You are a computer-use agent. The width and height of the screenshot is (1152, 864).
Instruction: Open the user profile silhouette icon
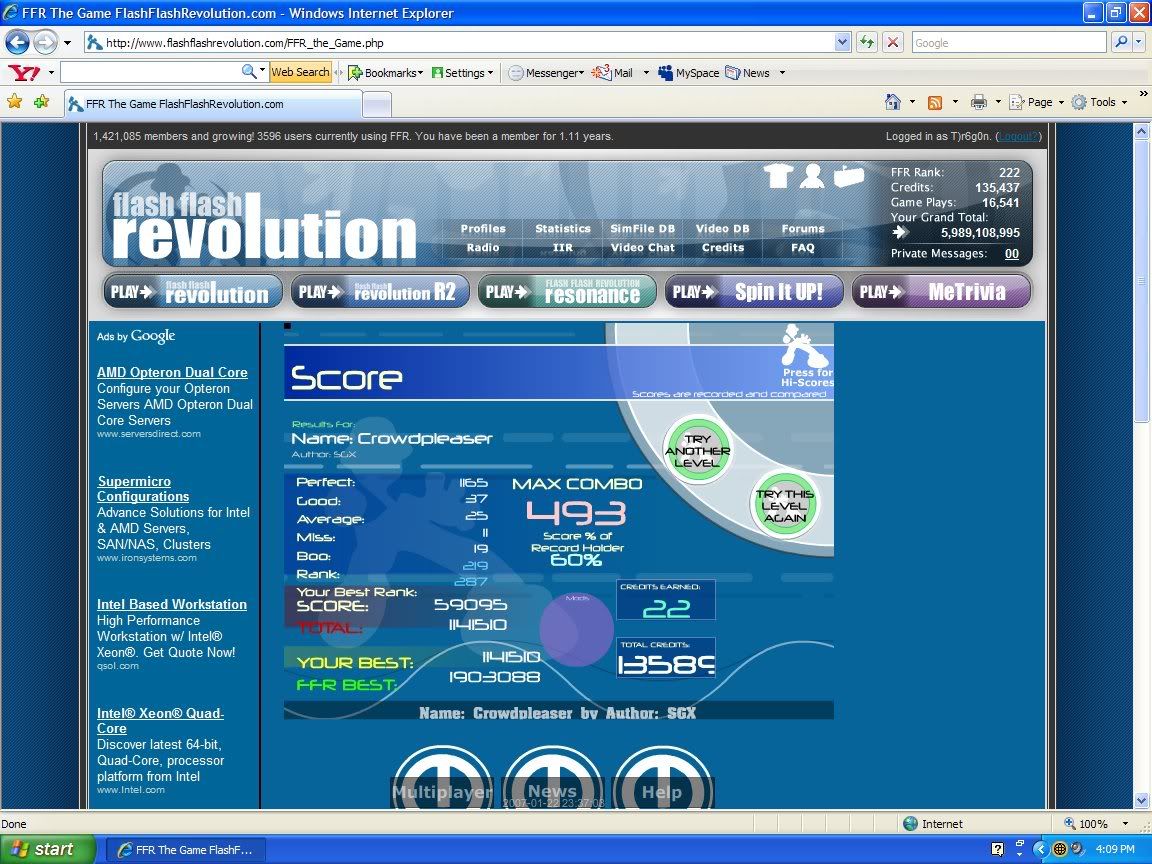click(812, 176)
